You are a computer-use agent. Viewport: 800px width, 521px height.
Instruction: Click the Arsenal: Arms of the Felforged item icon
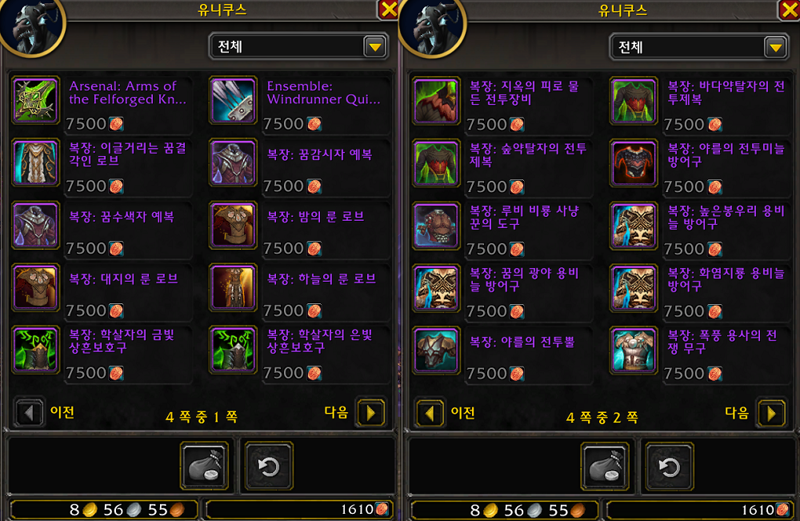click(x=35, y=101)
